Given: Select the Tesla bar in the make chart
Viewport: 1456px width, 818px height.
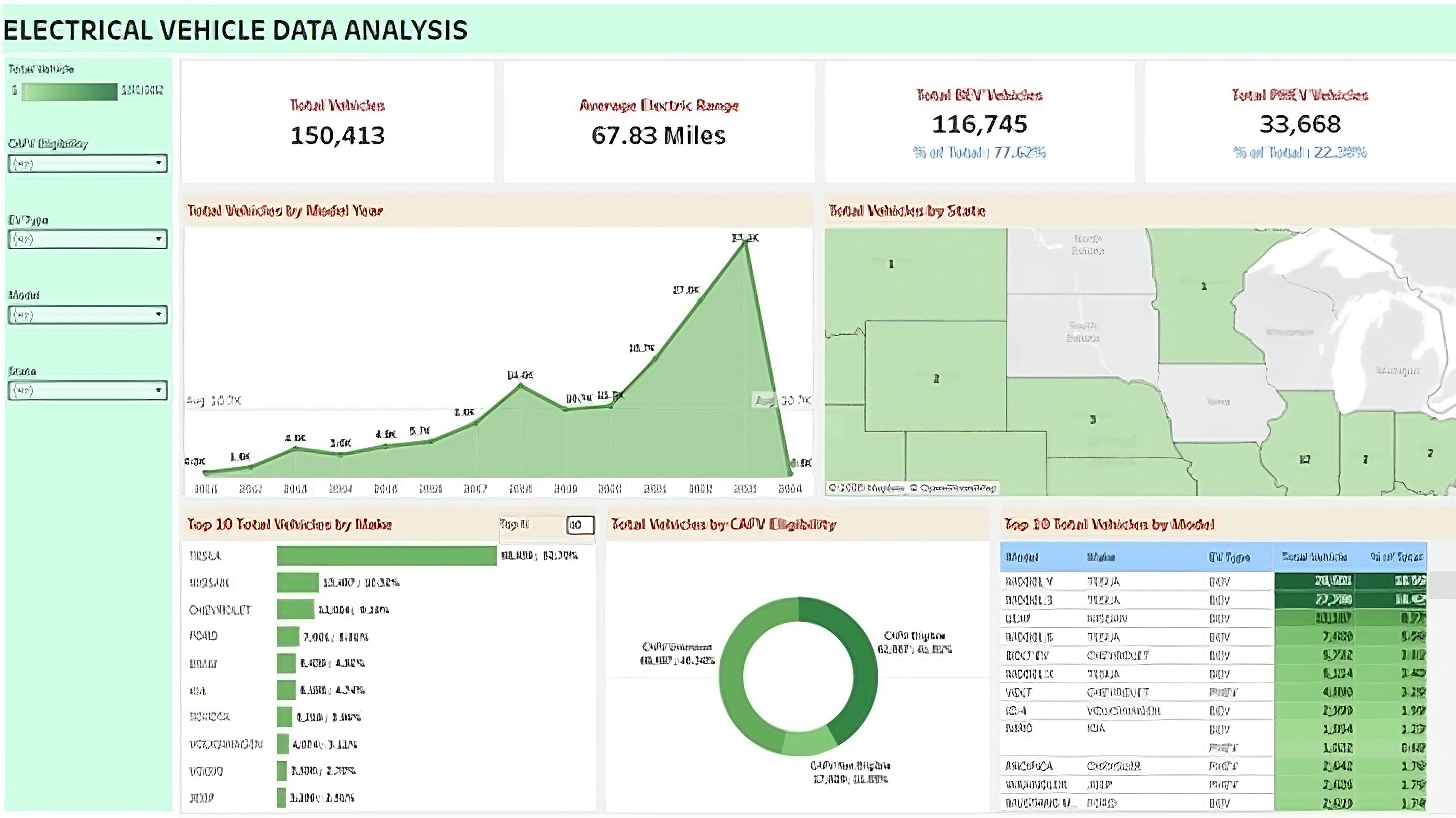Looking at the screenshot, I should [x=387, y=555].
